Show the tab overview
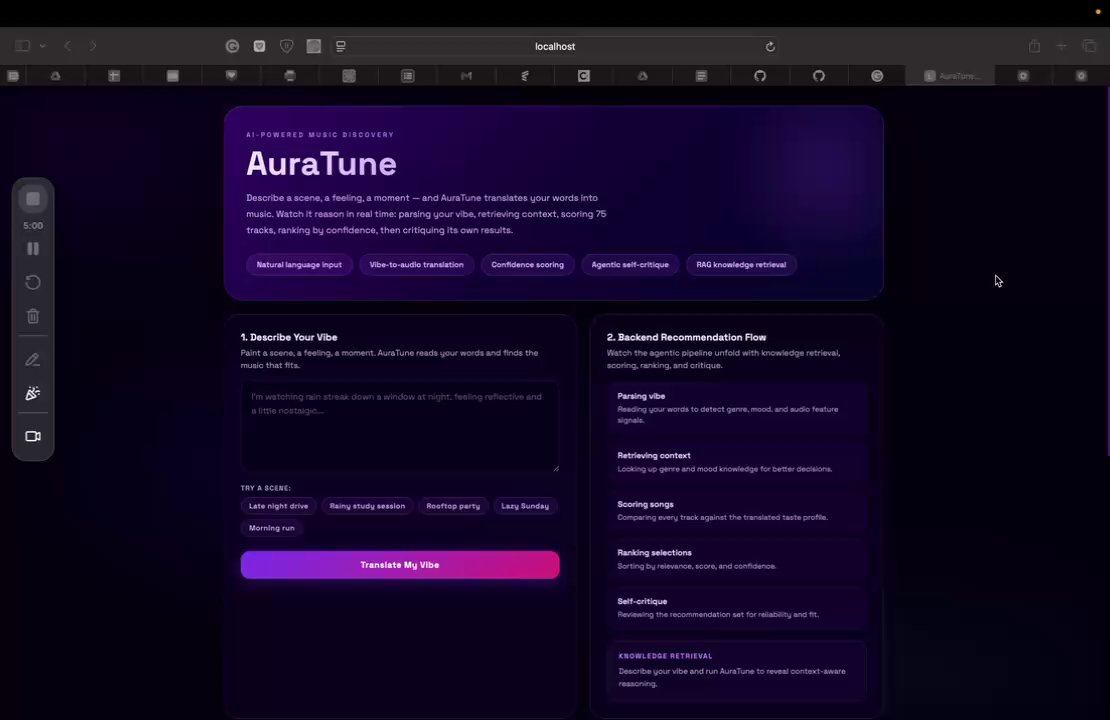 (x=1089, y=46)
